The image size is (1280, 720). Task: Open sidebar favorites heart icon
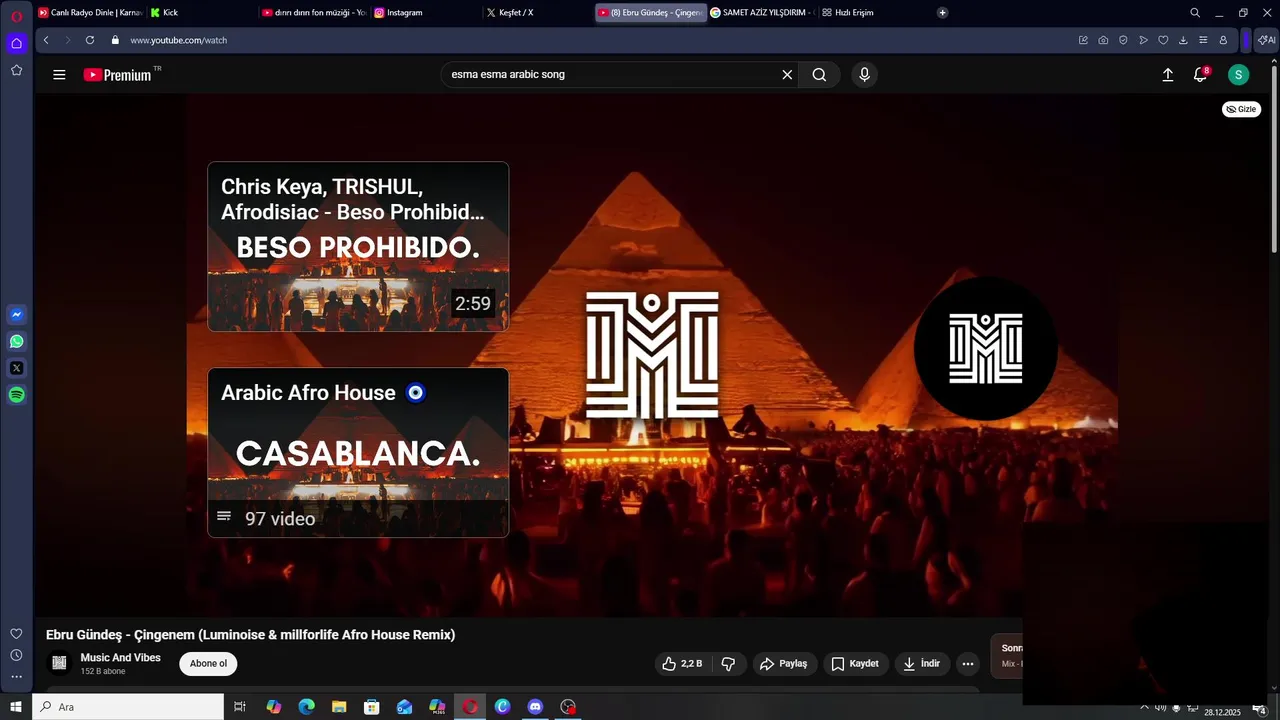click(x=16, y=634)
